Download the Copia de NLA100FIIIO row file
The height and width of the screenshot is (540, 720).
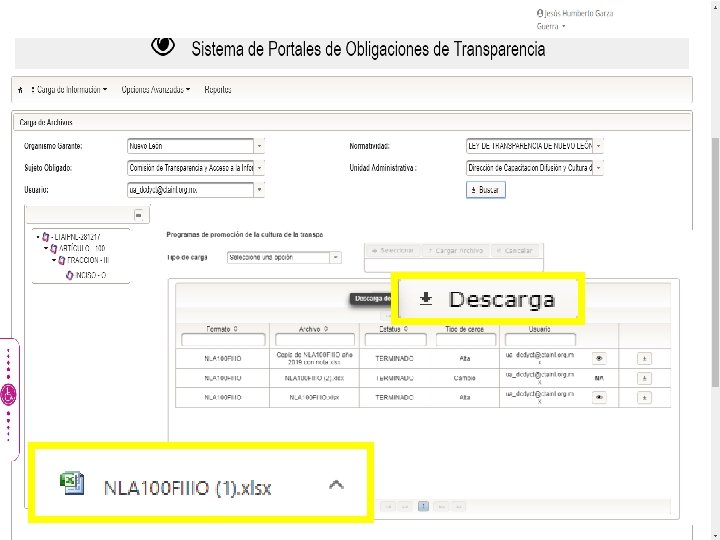644,359
